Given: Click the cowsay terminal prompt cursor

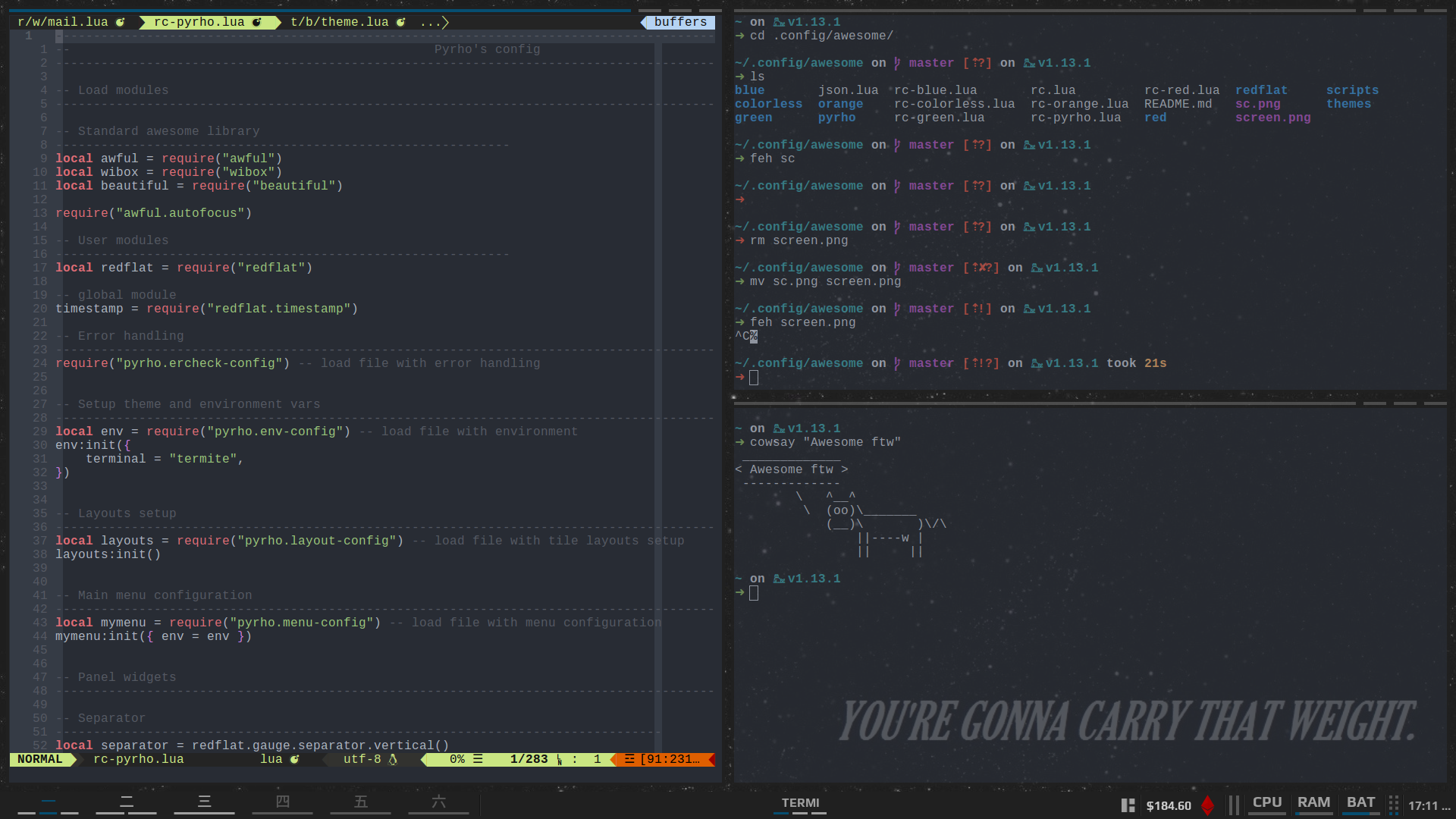Looking at the screenshot, I should [x=754, y=593].
